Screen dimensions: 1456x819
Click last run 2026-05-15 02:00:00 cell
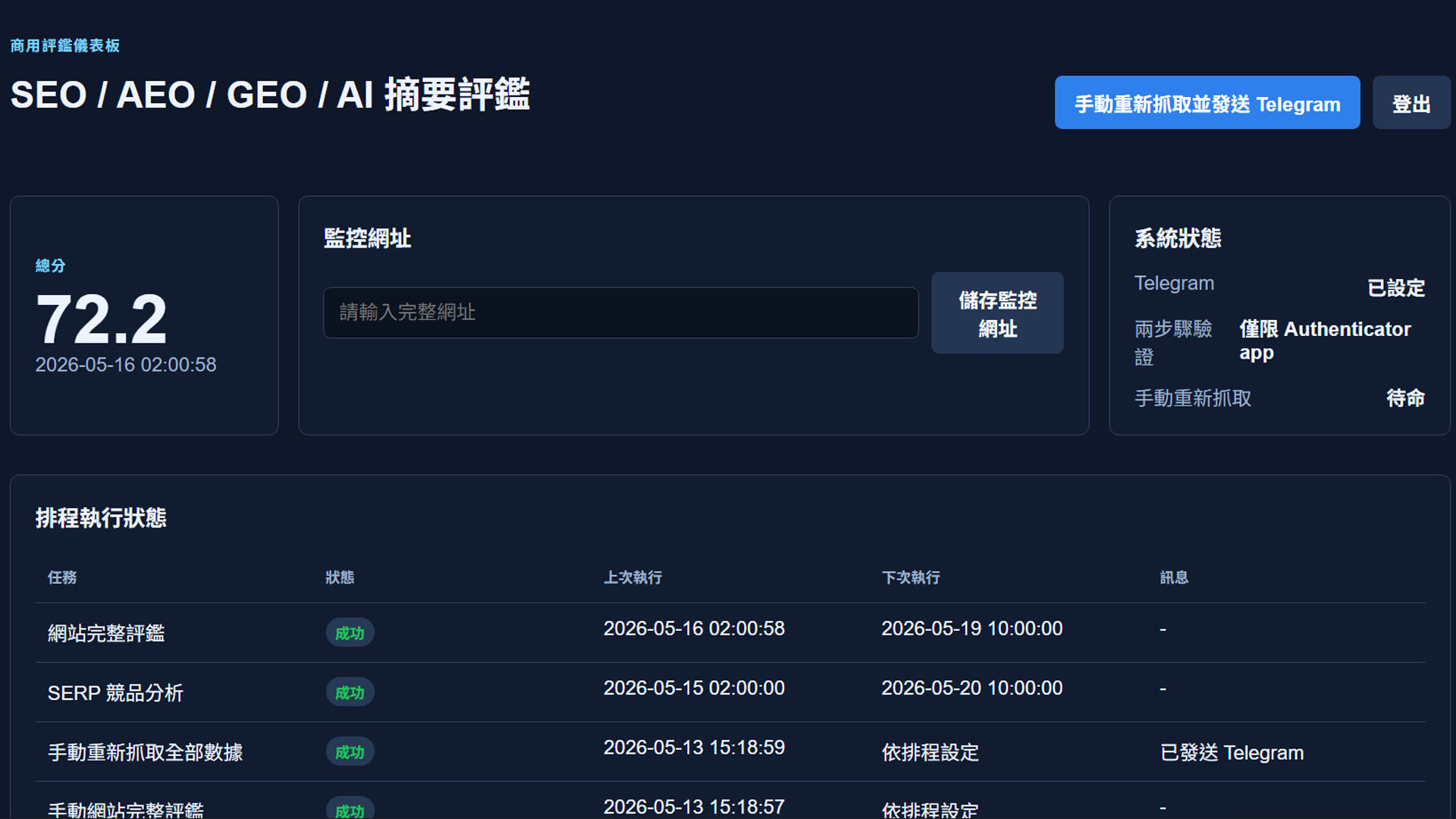pyautogui.click(x=694, y=688)
